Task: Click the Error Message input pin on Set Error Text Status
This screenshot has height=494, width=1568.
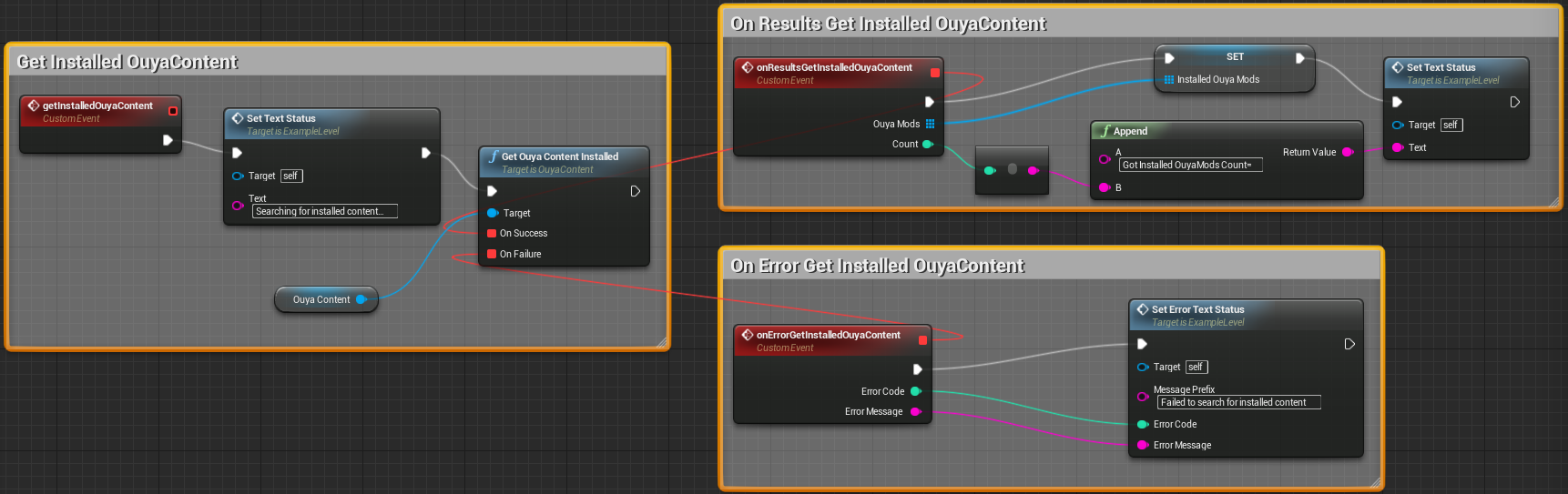Action: (x=1143, y=445)
